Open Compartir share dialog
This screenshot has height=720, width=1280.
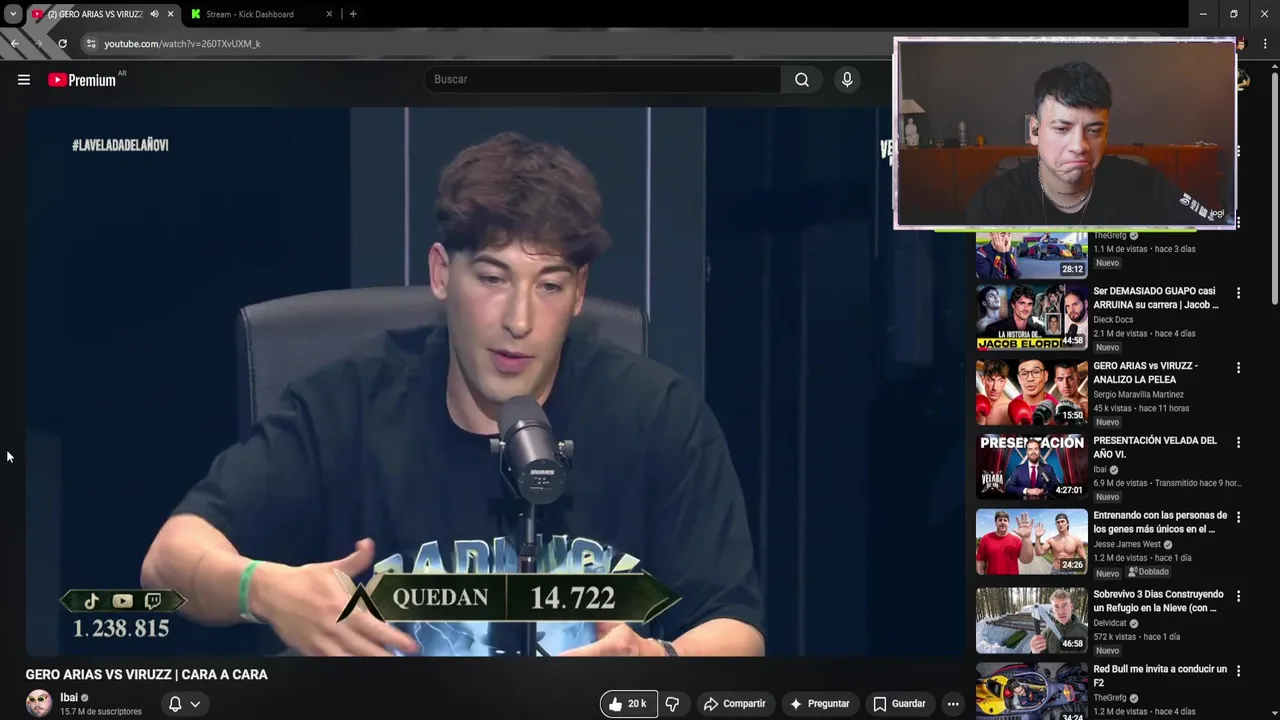pyautogui.click(x=735, y=704)
